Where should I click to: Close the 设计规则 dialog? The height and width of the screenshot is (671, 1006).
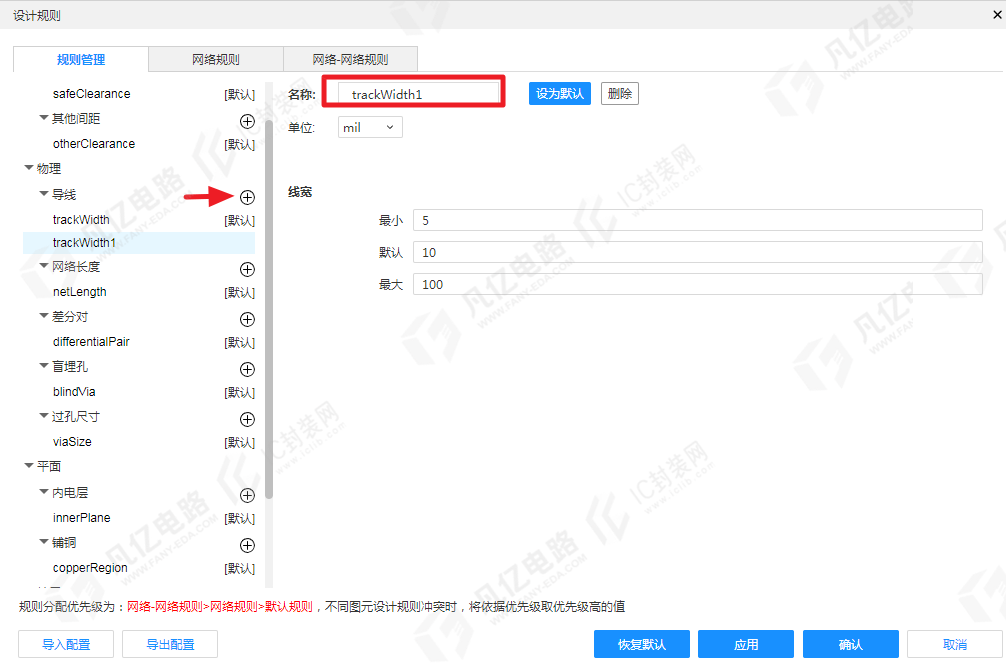tap(998, 14)
